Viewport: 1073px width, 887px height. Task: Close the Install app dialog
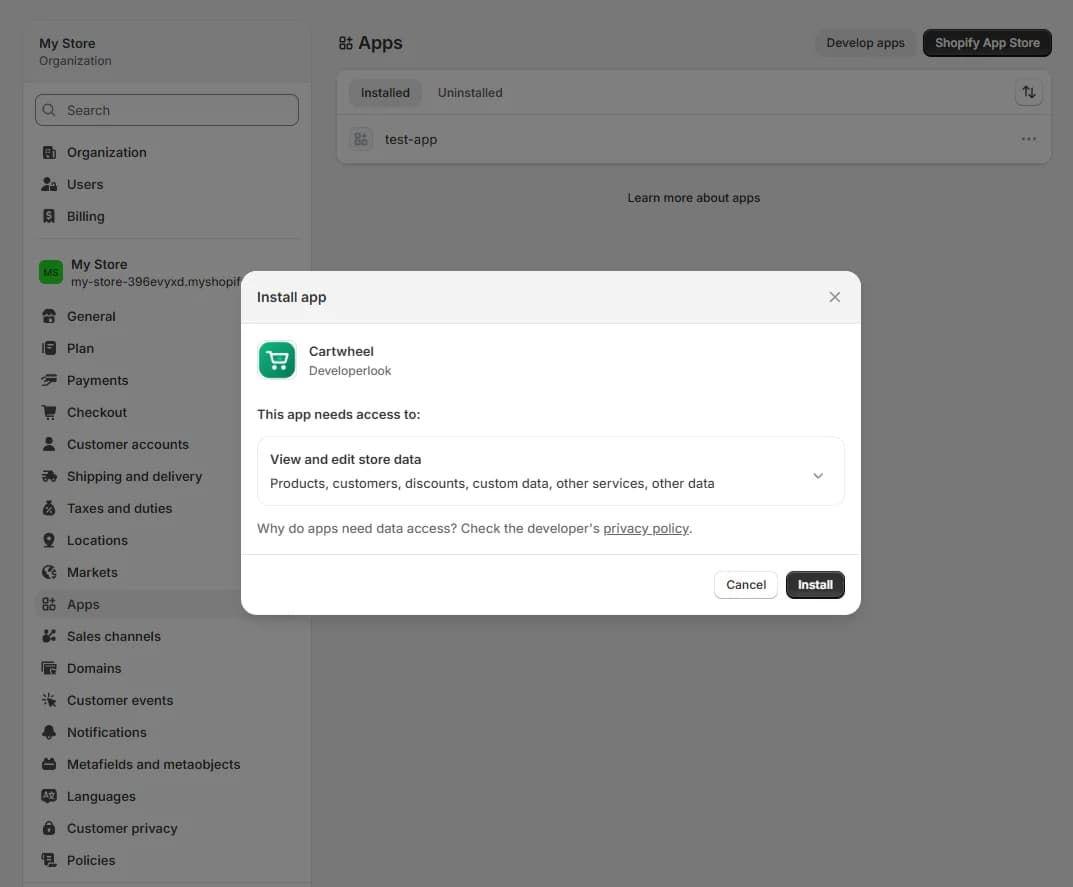pyautogui.click(x=834, y=297)
